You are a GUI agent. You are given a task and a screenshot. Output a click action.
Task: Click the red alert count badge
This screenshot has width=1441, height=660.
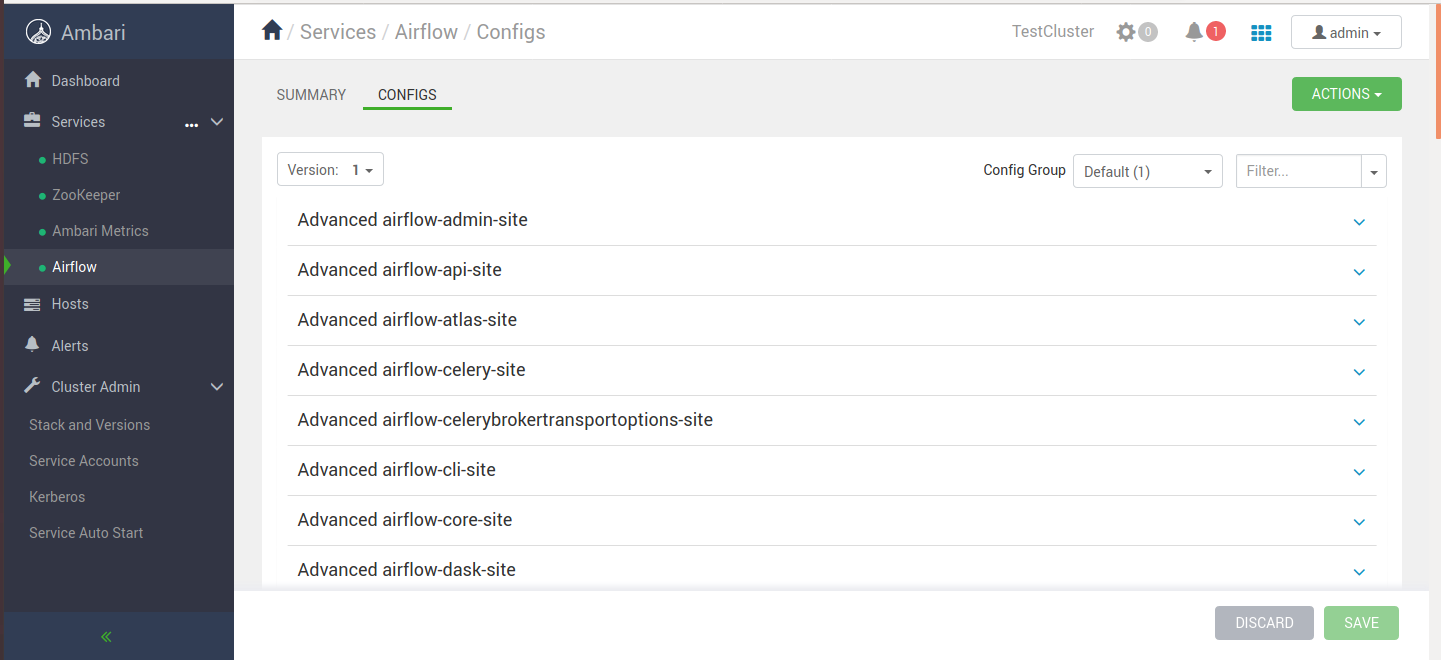tap(1215, 31)
